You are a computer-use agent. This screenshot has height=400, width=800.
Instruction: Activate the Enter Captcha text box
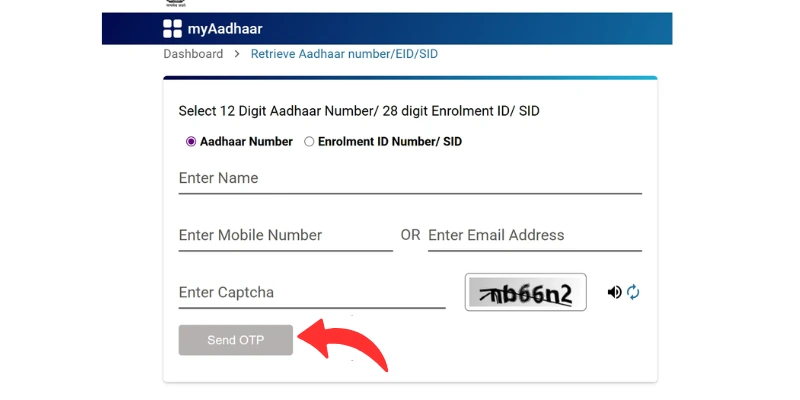[311, 293]
